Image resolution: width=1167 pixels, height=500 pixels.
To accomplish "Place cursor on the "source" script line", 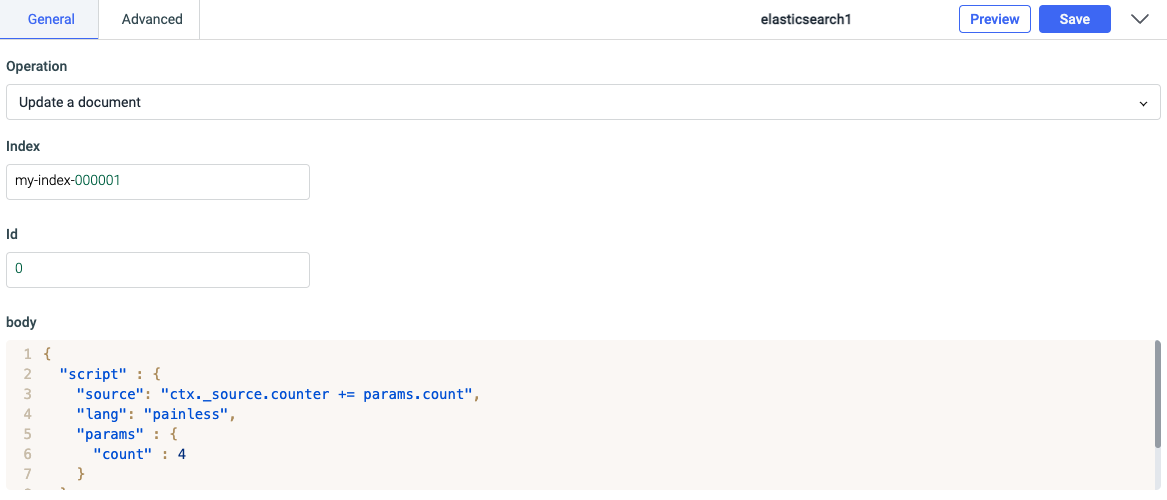I will (270, 394).
